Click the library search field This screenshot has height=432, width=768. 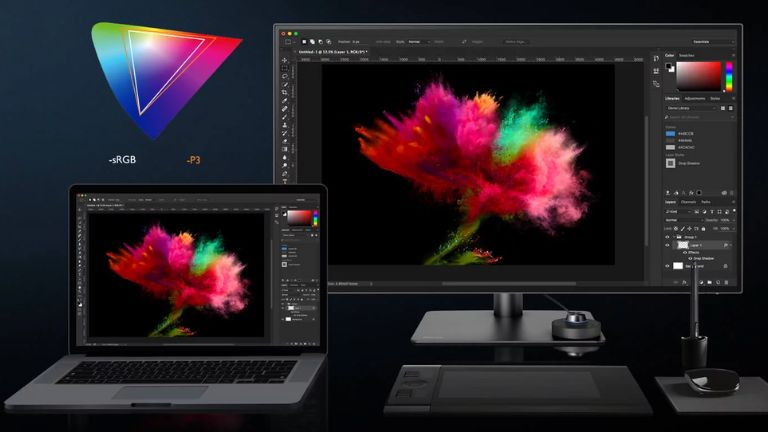pyautogui.click(x=700, y=117)
